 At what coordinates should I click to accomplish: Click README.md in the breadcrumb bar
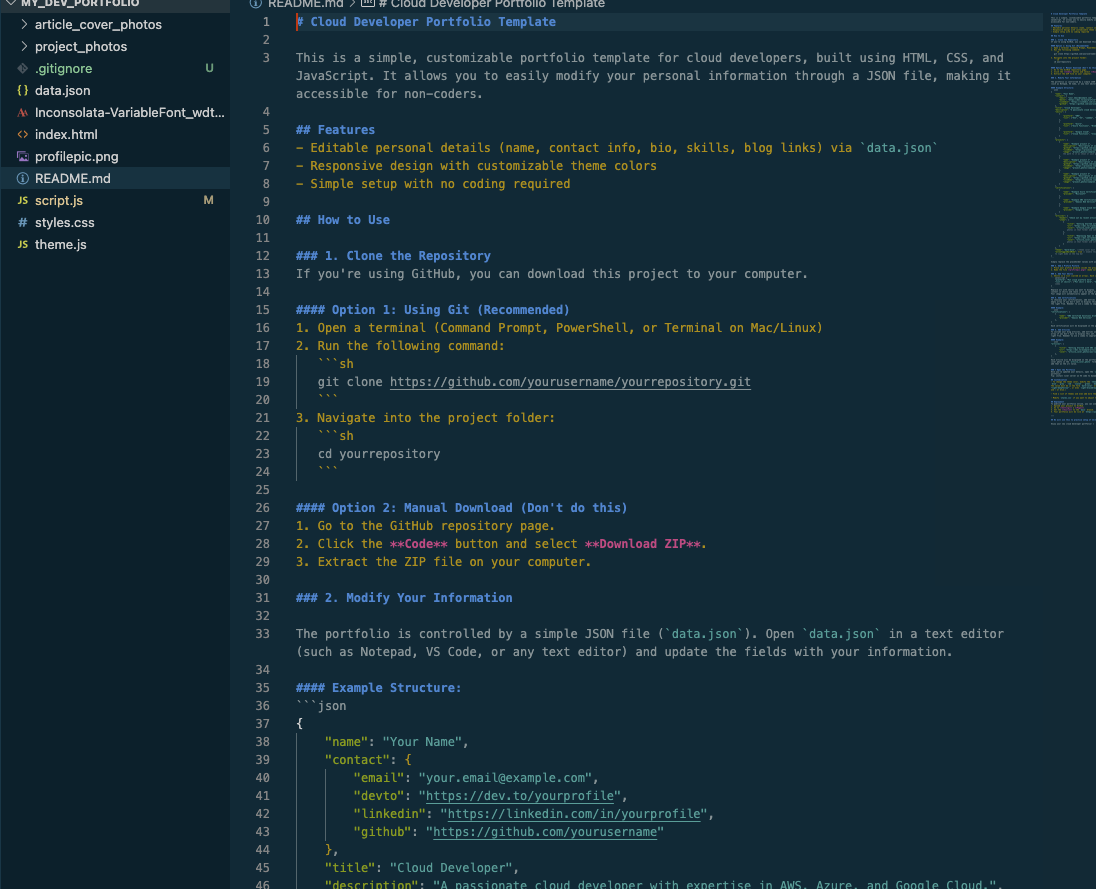305,3
